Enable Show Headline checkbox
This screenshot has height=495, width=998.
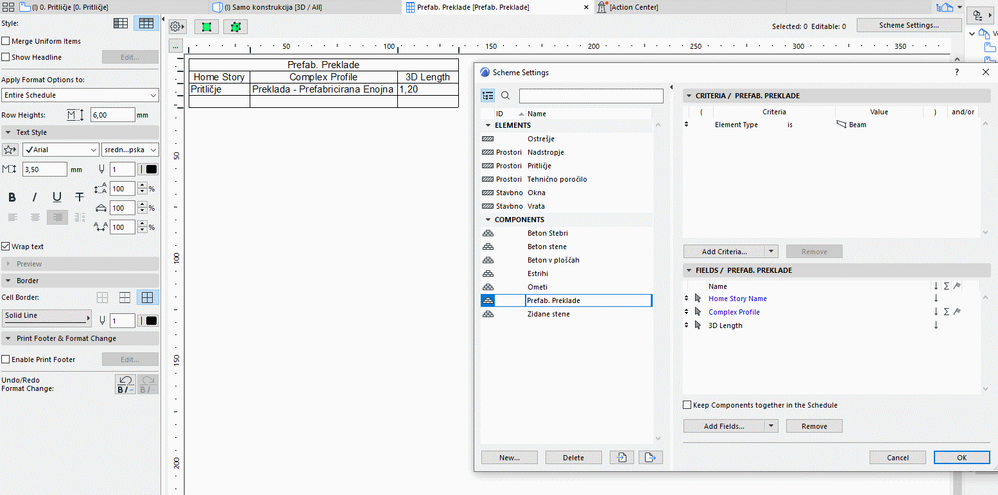click(6, 57)
